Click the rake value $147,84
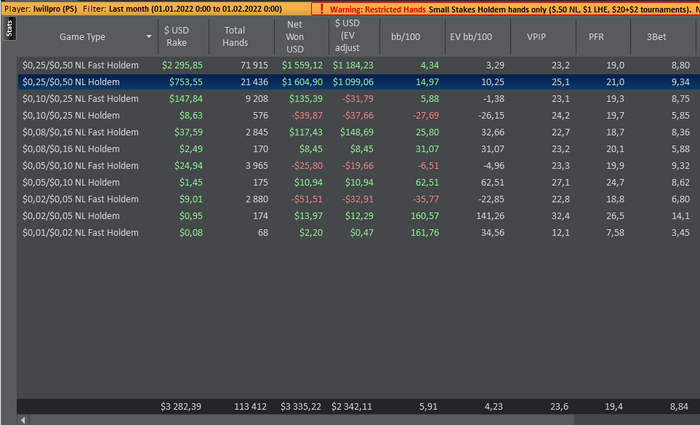This screenshot has height=425, width=700. coord(186,99)
